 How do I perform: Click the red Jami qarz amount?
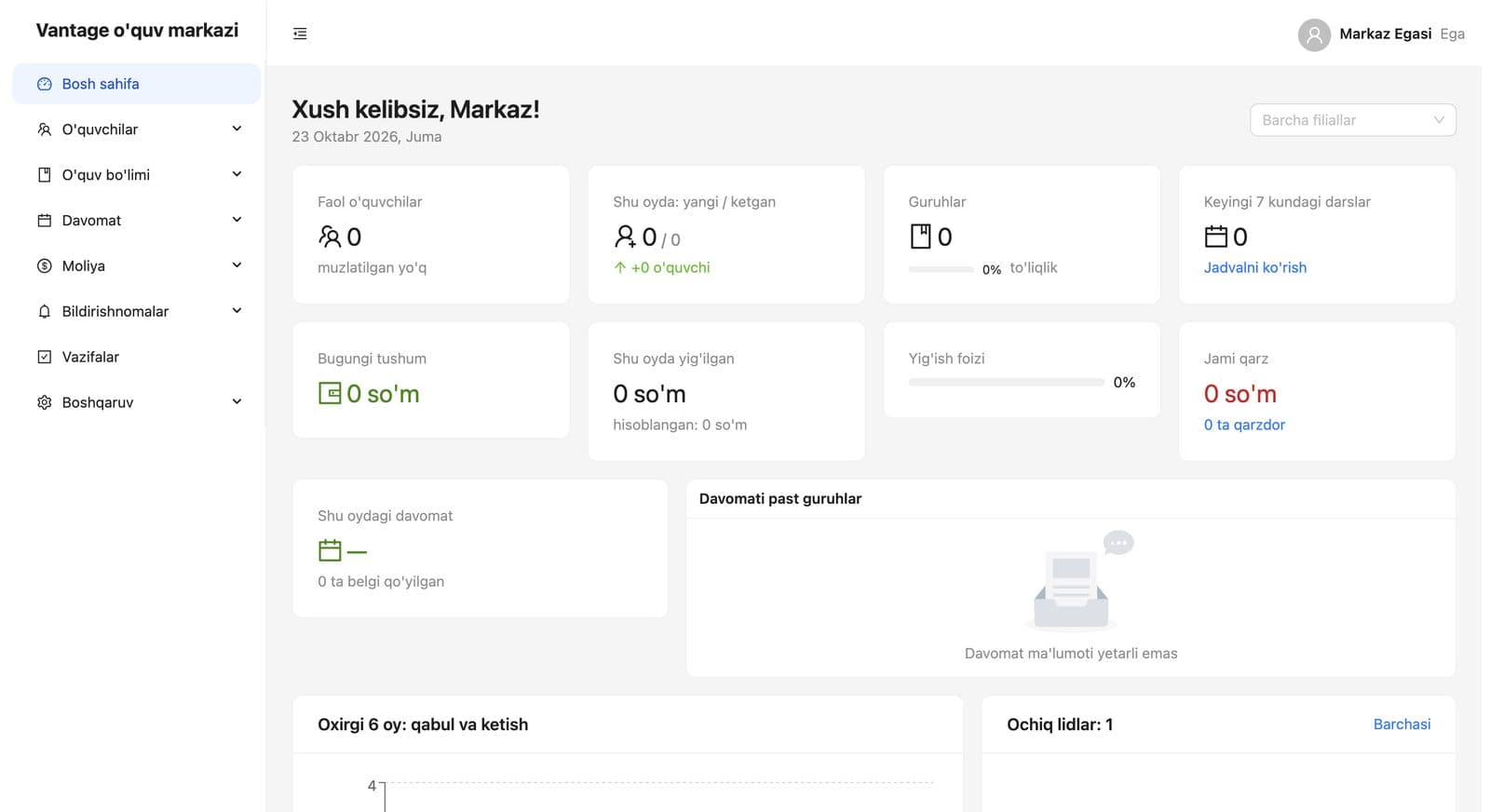pyautogui.click(x=1239, y=394)
